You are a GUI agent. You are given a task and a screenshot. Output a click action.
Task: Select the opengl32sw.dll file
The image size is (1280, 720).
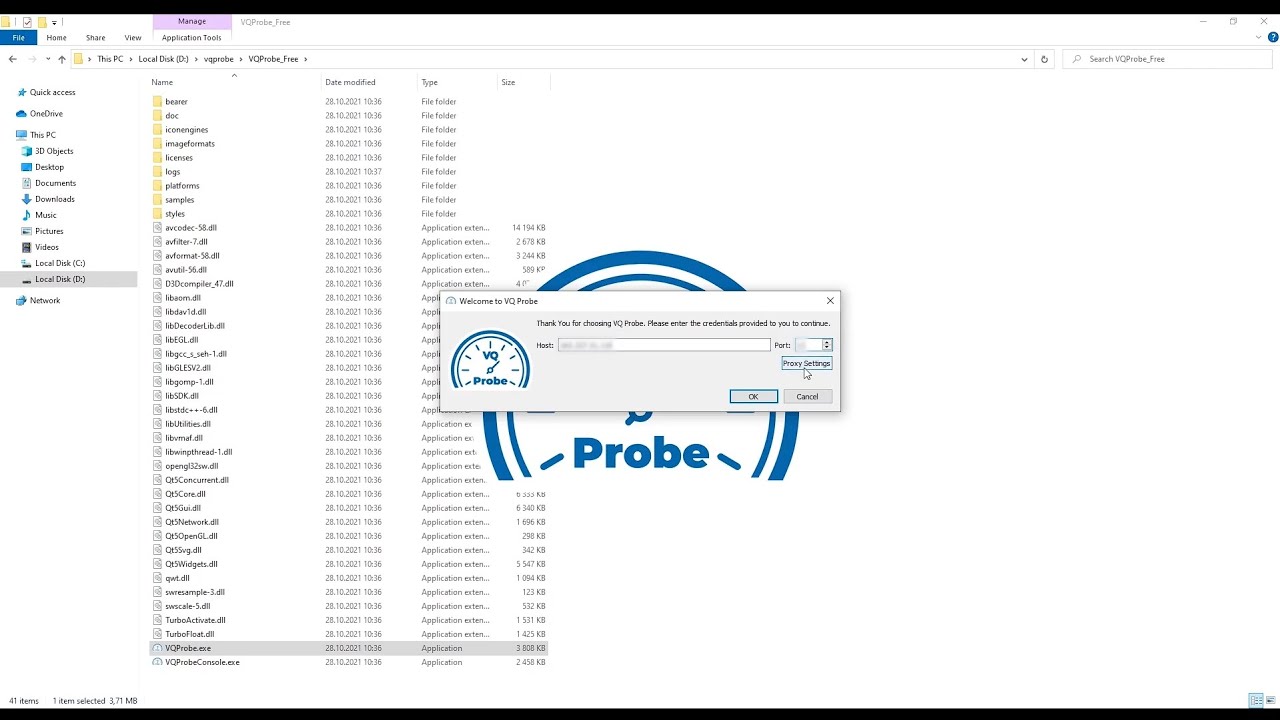click(x=192, y=466)
